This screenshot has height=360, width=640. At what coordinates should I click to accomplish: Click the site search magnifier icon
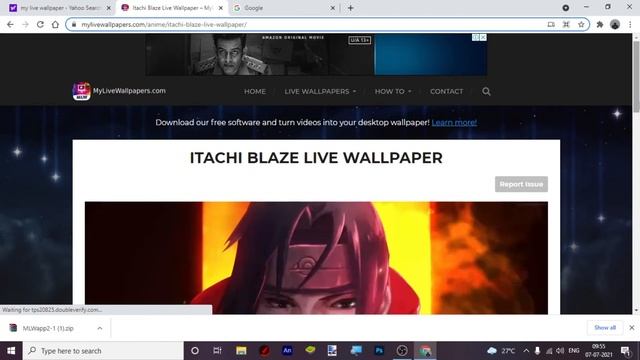pos(486,91)
